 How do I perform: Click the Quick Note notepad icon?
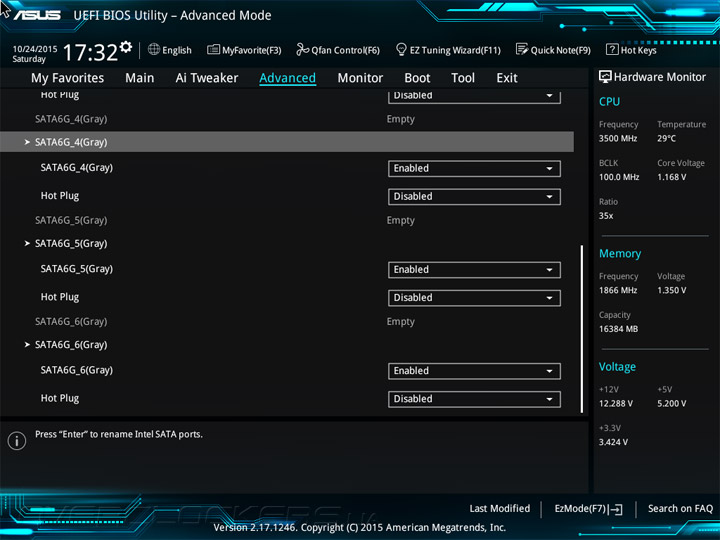tap(522, 49)
